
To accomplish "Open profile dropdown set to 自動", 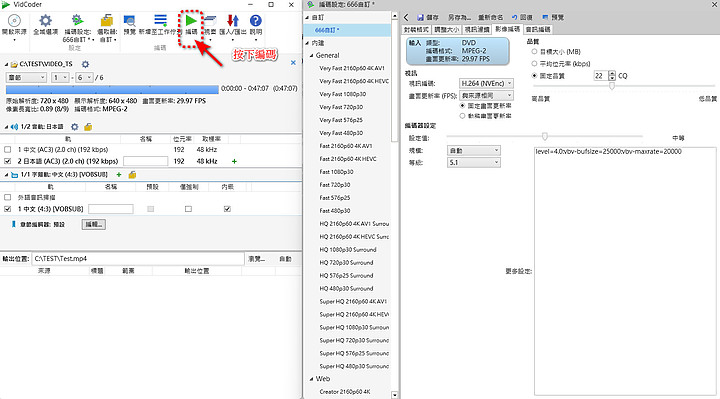I will 473,151.
